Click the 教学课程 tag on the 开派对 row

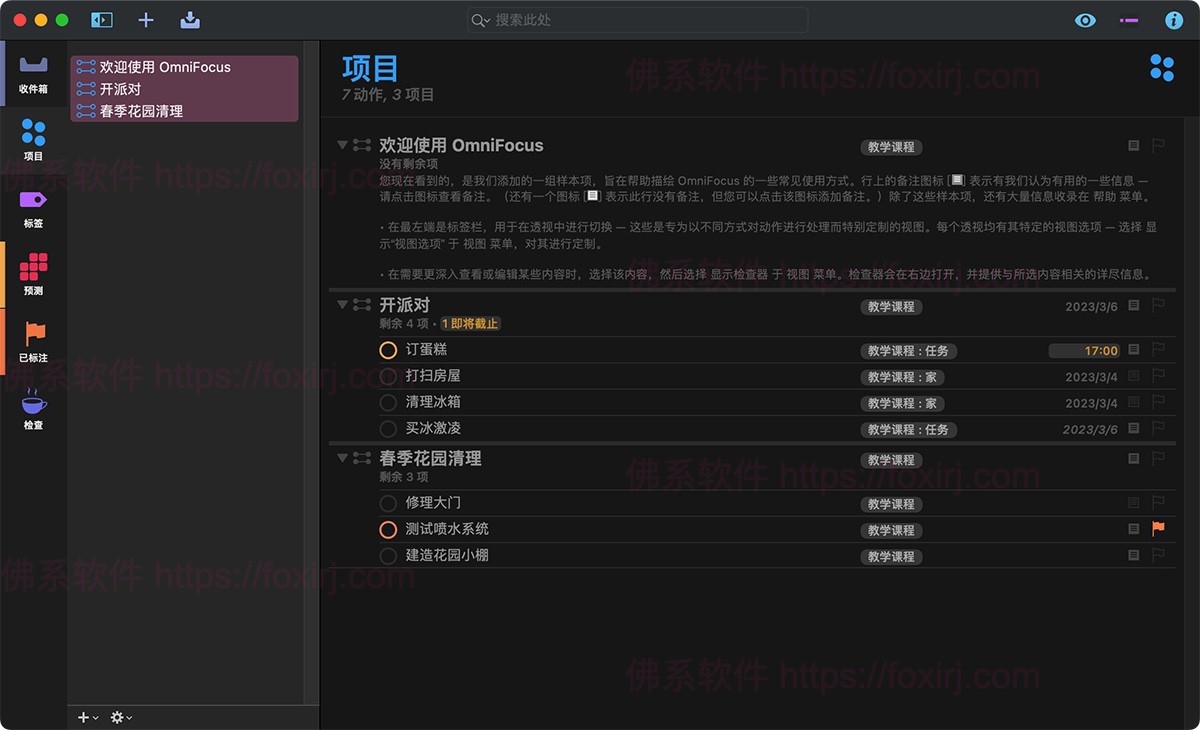(x=891, y=307)
